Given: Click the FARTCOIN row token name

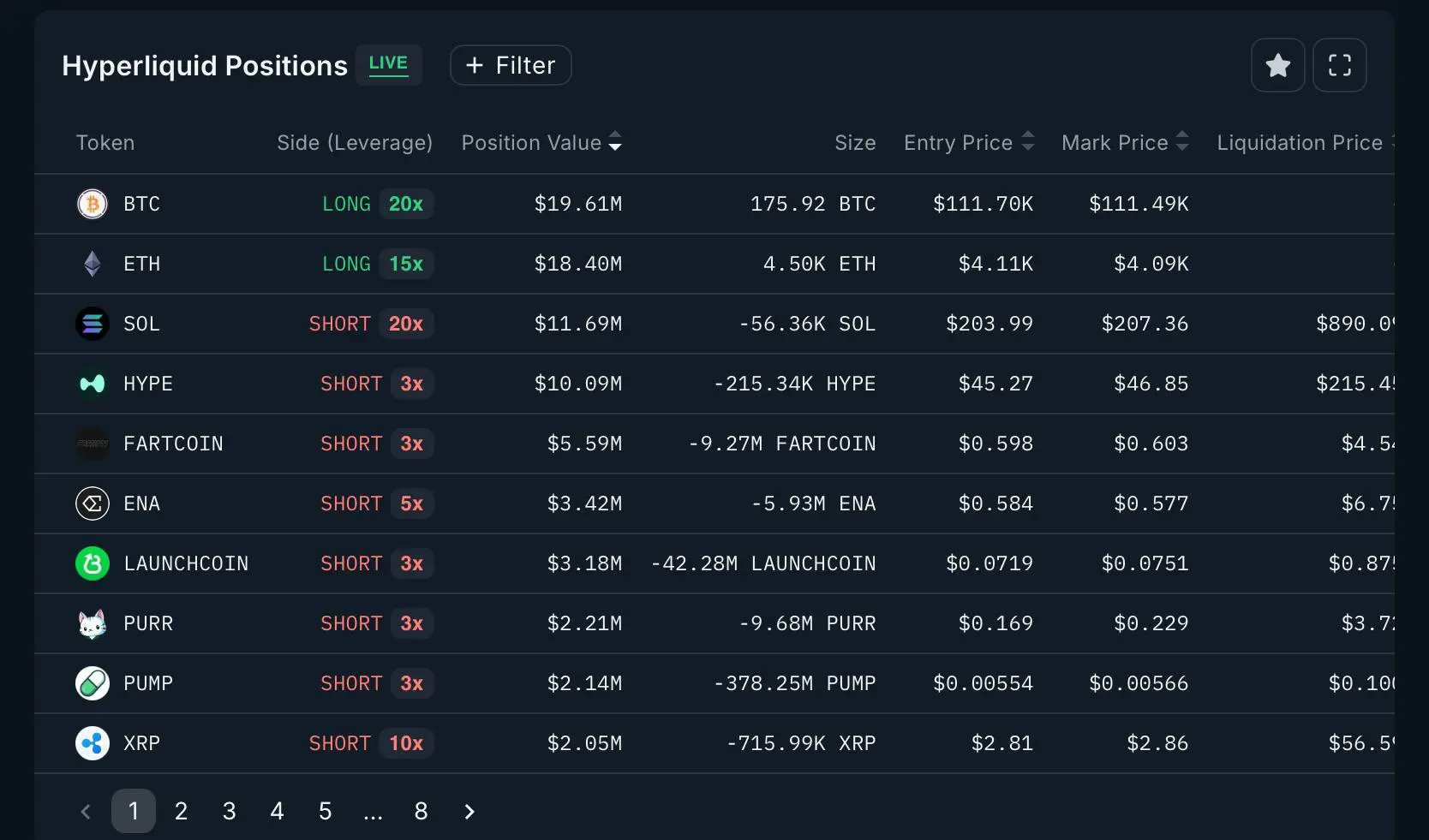Looking at the screenshot, I should click(x=173, y=444).
